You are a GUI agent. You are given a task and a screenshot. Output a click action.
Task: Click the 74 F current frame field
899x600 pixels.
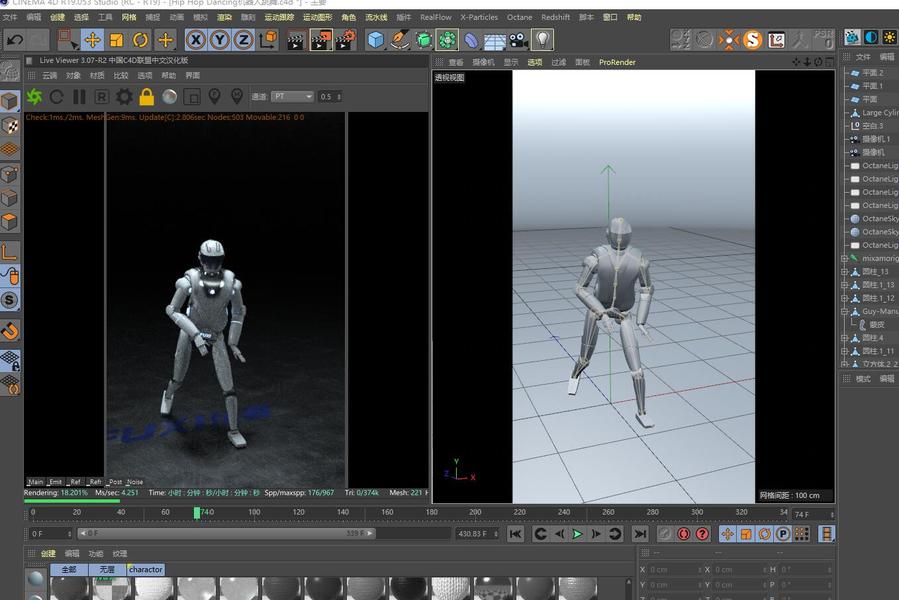pyautogui.click(x=813, y=515)
